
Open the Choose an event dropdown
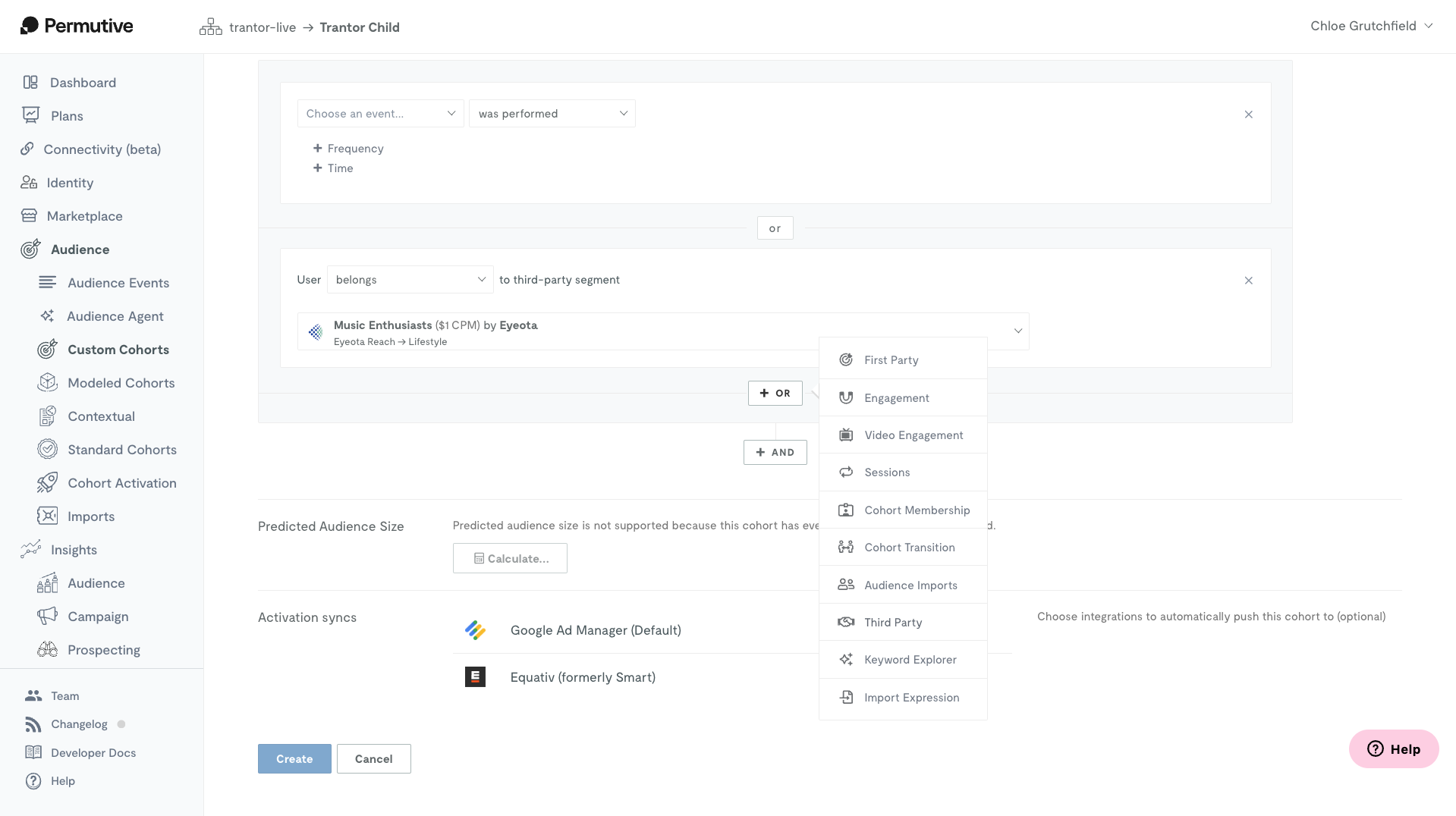pos(380,113)
